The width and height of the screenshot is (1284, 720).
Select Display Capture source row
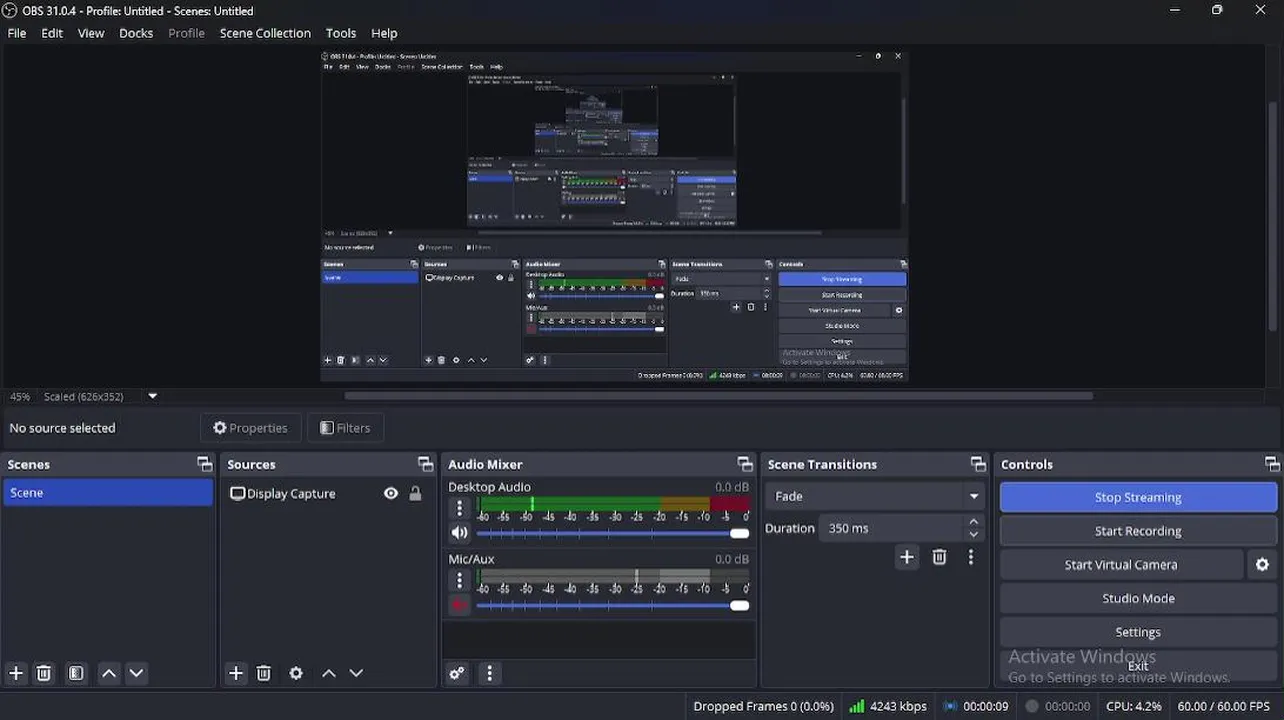point(327,493)
